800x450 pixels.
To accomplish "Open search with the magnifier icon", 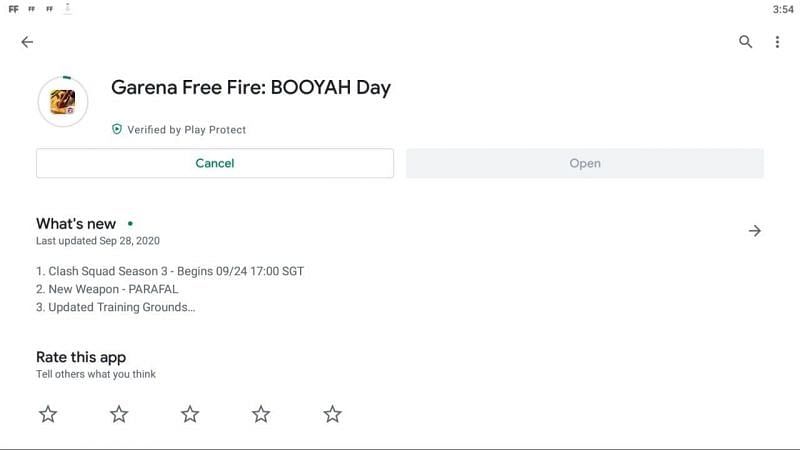I will point(745,42).
